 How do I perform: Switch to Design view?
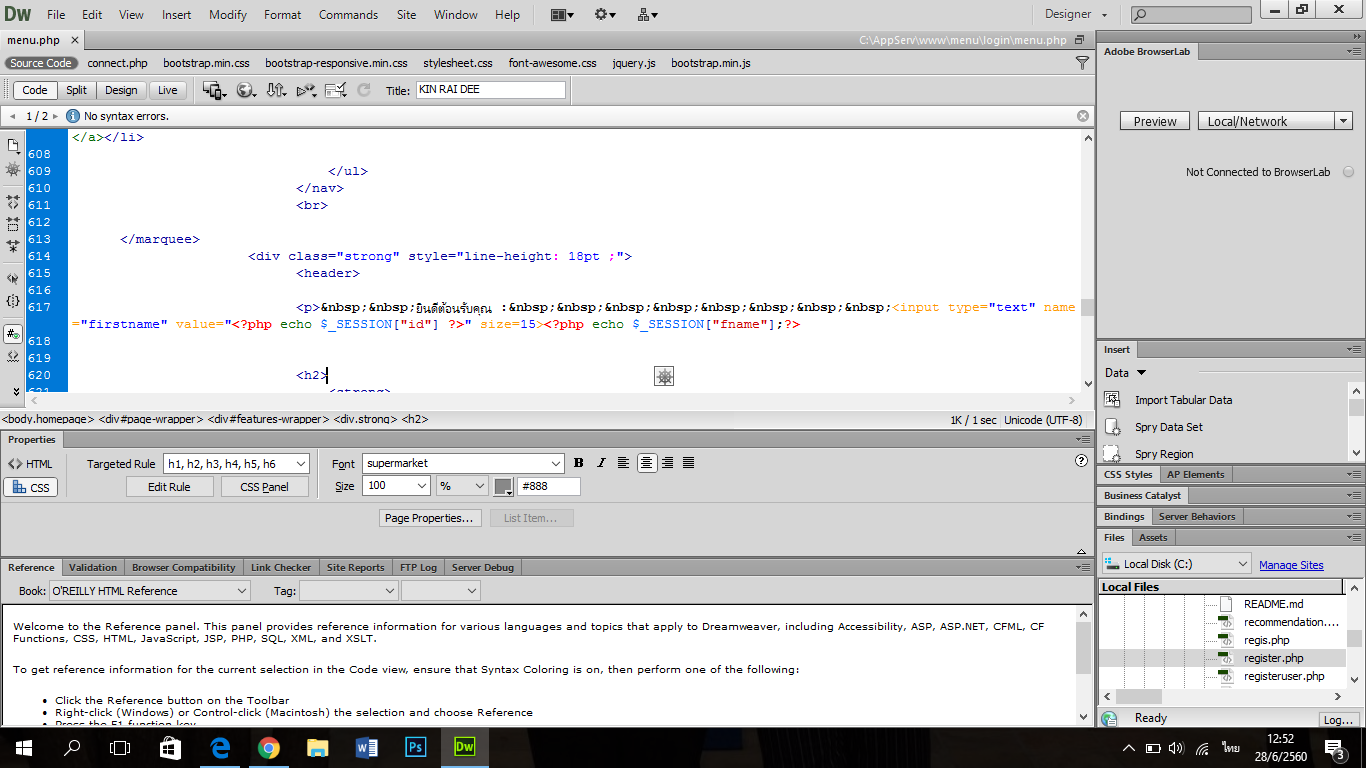tap(121, 90)
